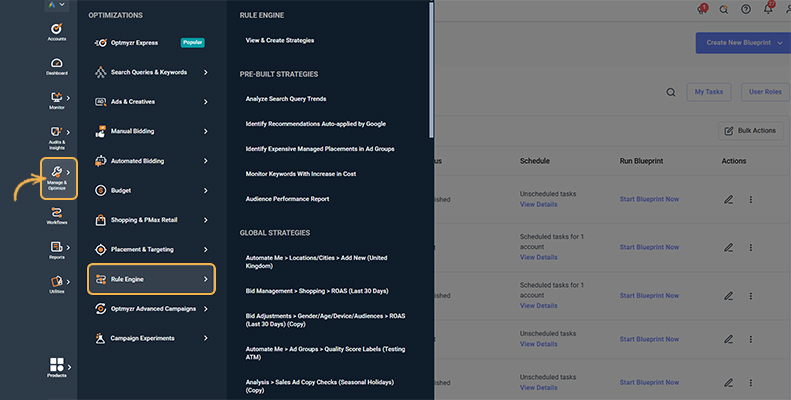Select Identify Expensive Managed Placements in Ad Groups
Screen dimensions: 791x400
[320, 149]
